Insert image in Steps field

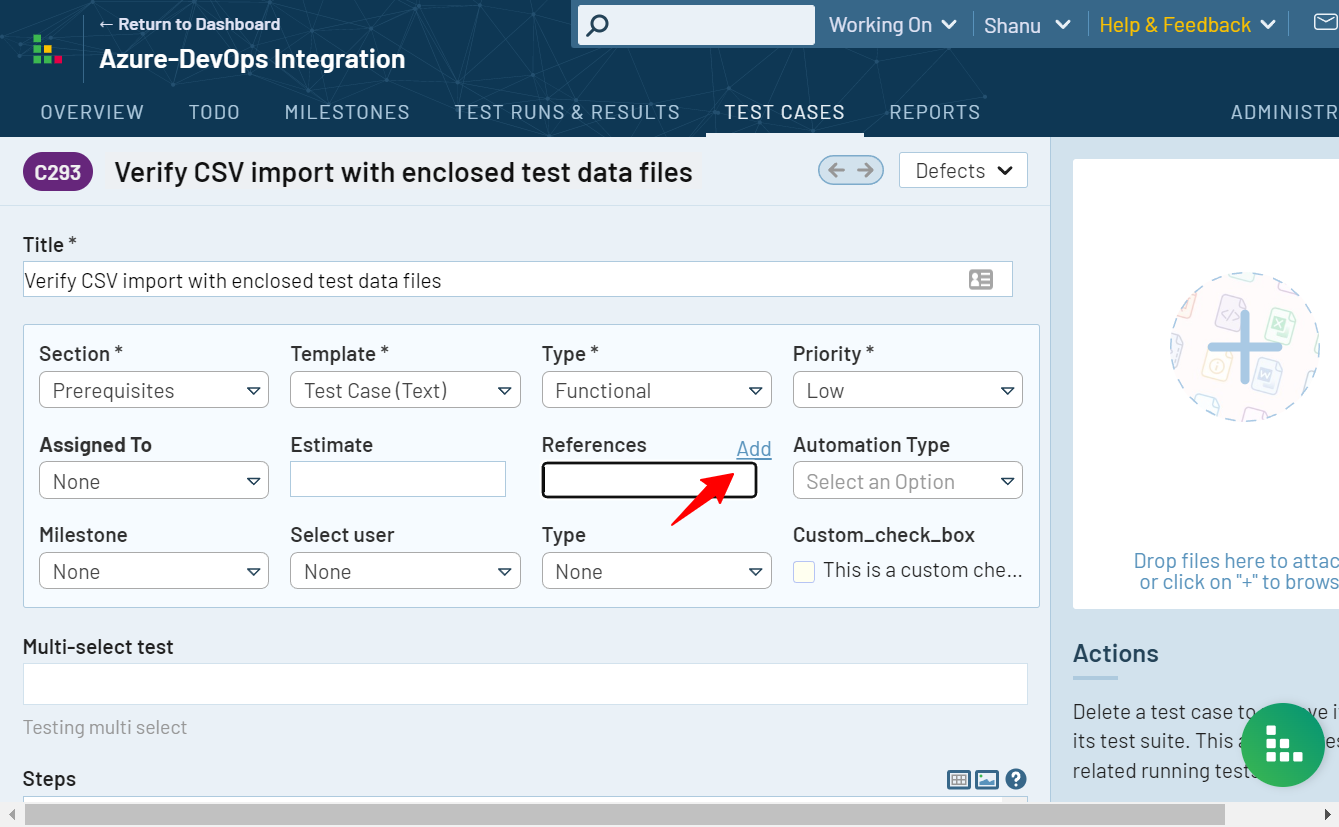987,780
